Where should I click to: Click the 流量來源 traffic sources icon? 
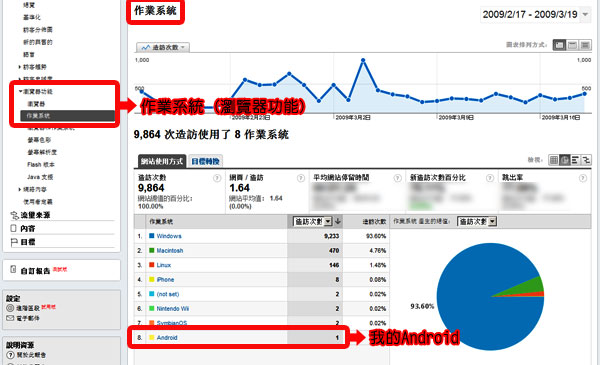(14, 215)
